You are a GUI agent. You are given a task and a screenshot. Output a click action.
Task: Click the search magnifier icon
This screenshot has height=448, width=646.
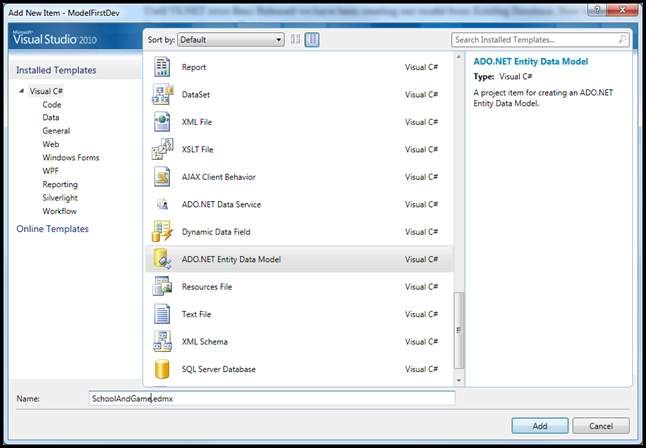pyautogui.click(x=622, y=40)
